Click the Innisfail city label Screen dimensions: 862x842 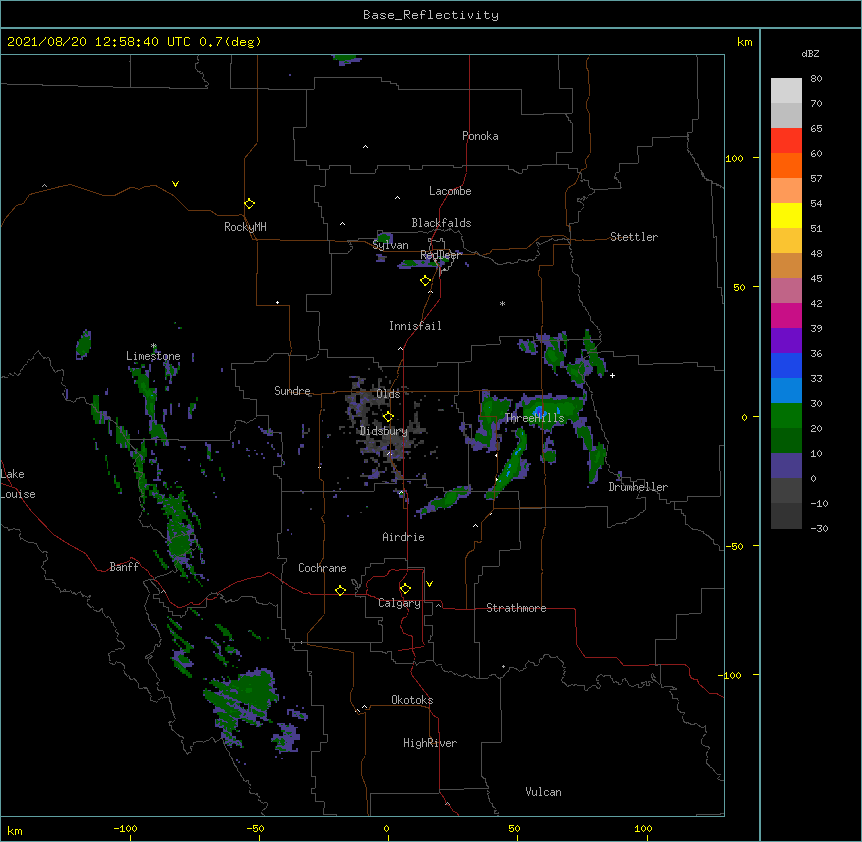tap(415, 326)
